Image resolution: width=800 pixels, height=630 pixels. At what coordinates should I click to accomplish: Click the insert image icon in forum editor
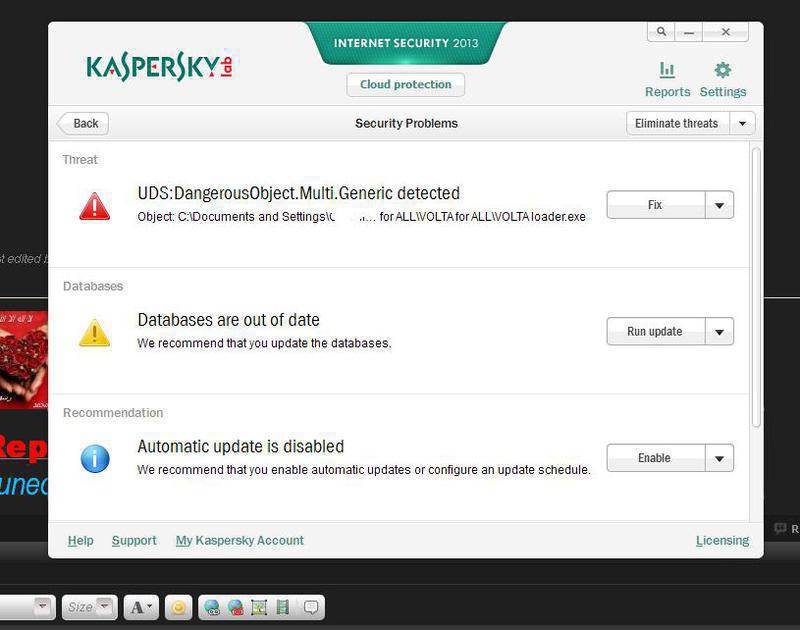click(x=259, y=607)
